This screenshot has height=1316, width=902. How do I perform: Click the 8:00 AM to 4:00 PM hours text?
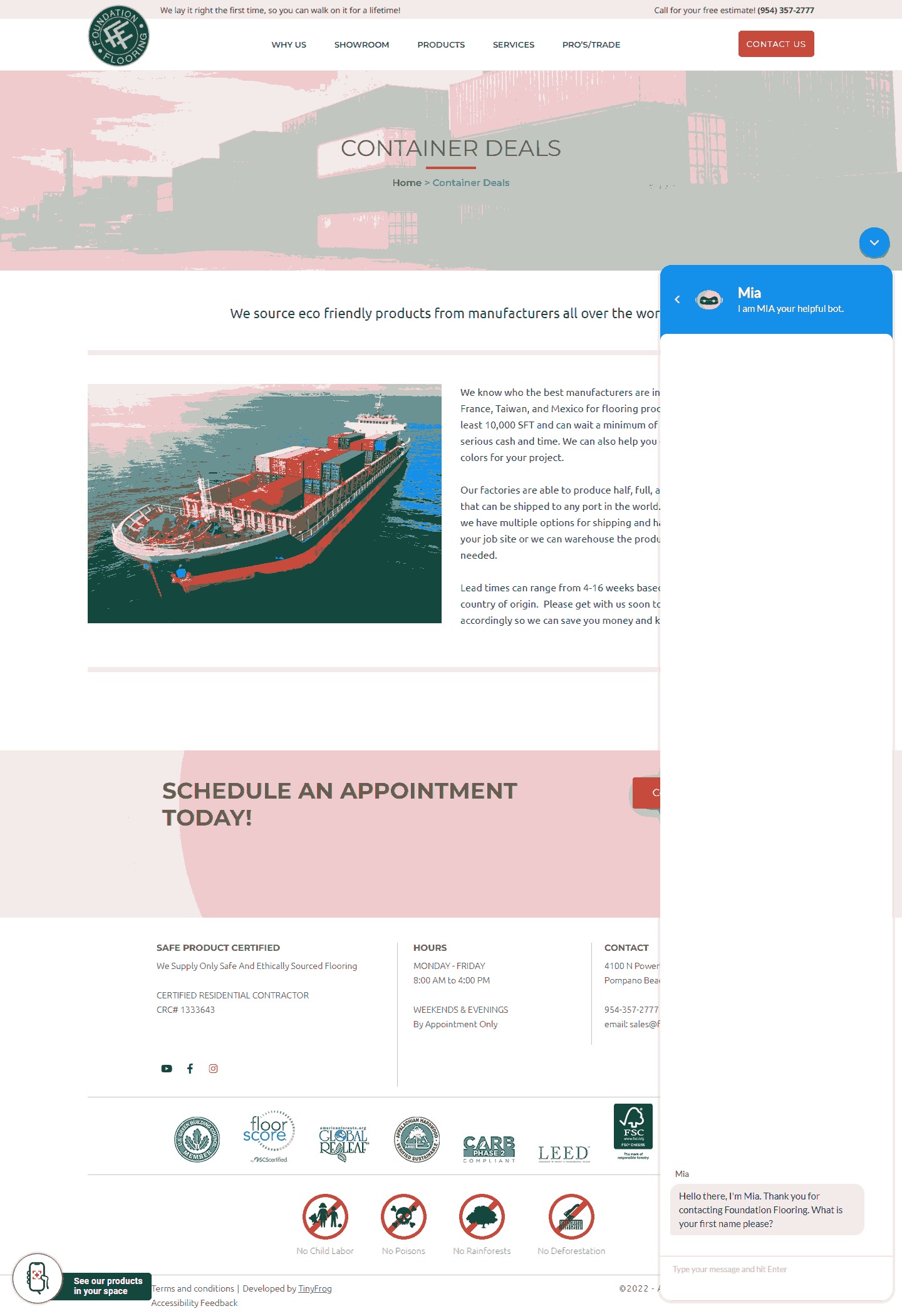pos(452,980)
